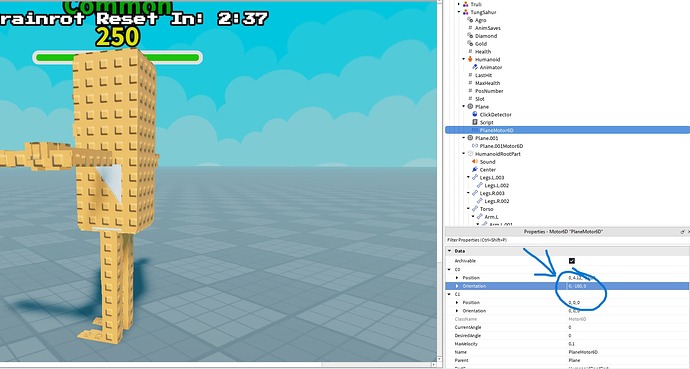Image resolution: width=690 pixels, height=369 pixels.
Task: Click the Gold item icon
Action: click(x=470, y=44)
